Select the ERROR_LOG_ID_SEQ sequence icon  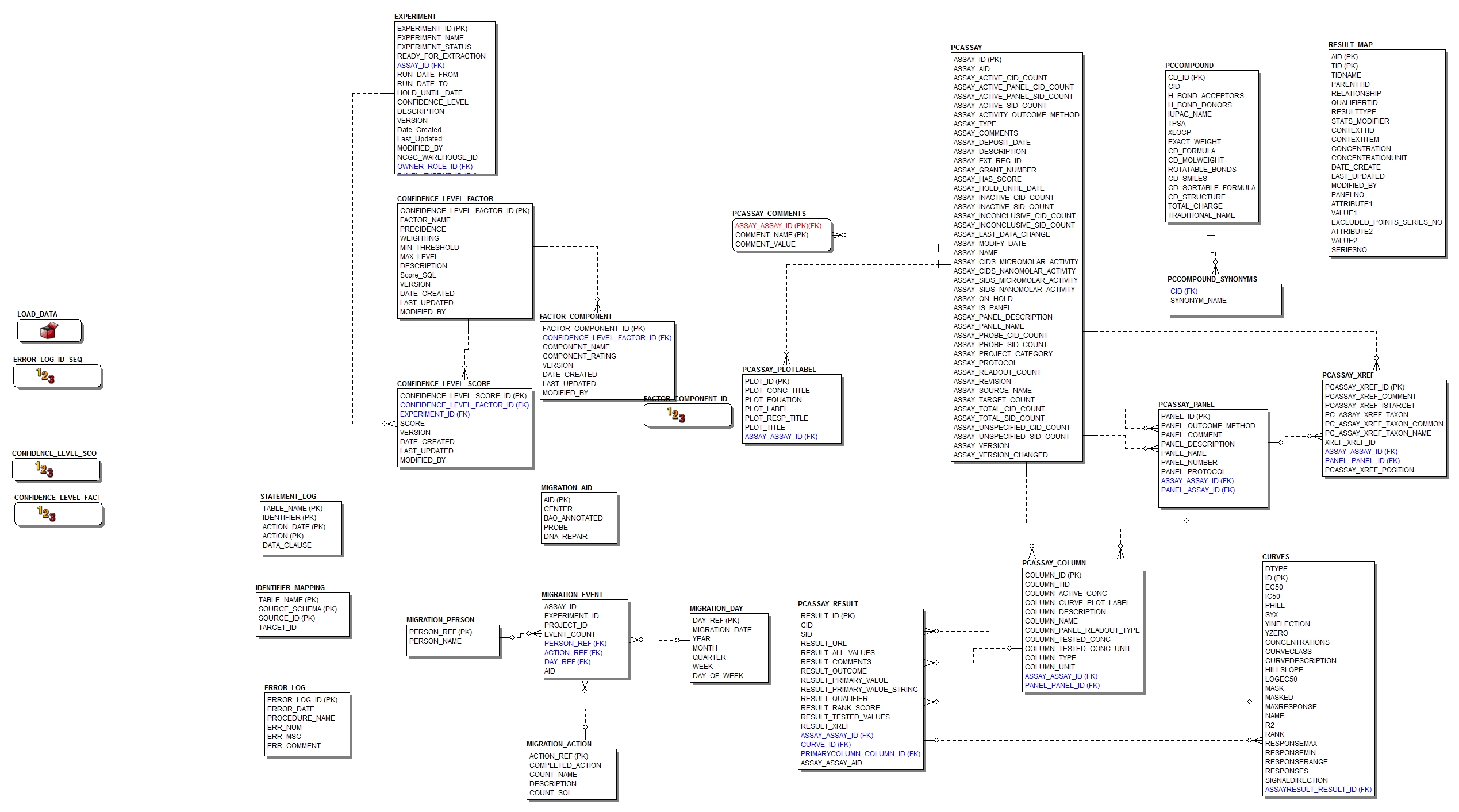(x=45, y=376)
